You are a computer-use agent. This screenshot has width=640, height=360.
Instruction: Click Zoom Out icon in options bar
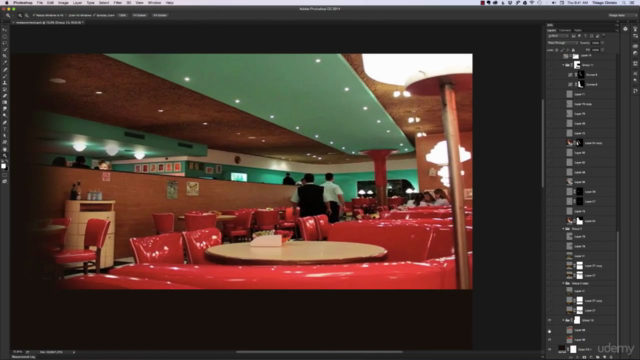click(27, 15)
